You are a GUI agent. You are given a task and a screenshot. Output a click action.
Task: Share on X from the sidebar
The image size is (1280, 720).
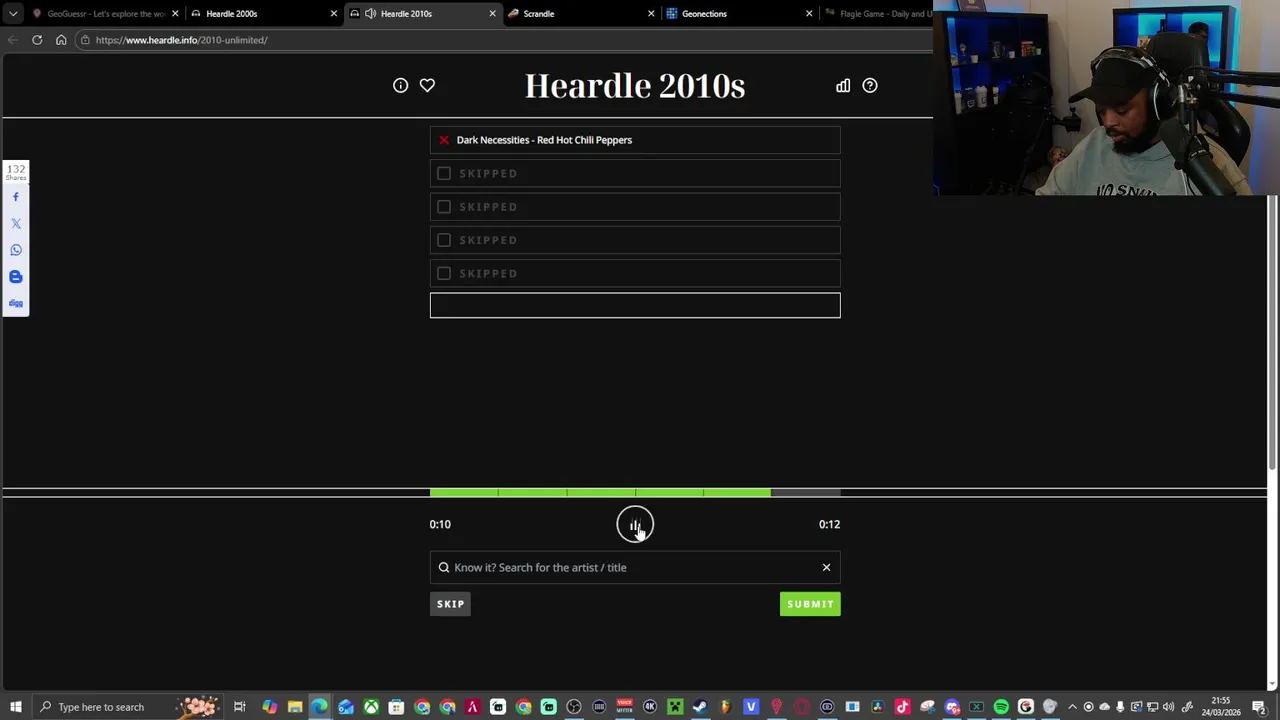coord(16,224)
